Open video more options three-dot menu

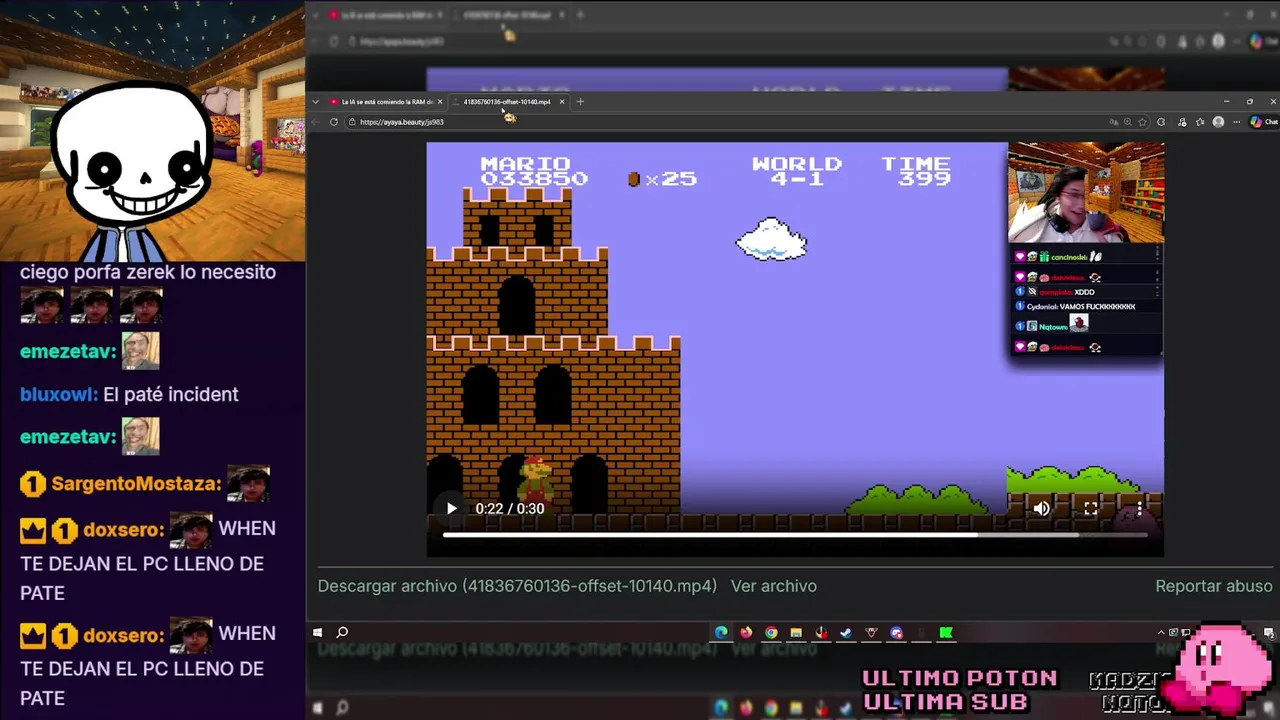[1139, 508]
